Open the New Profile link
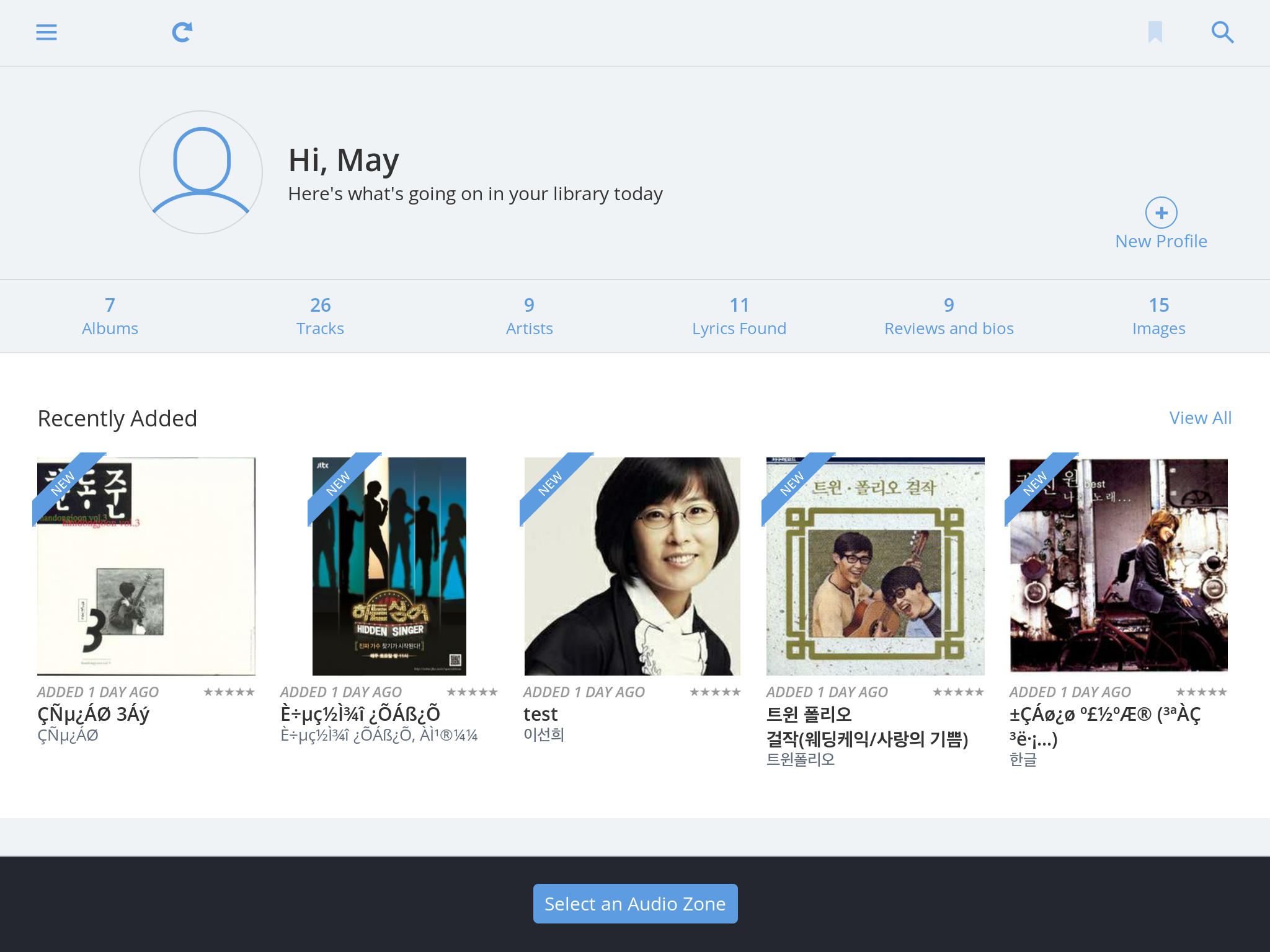Image resolution: width=1270 pixels, height=952 pixels. click(1161, 241)
